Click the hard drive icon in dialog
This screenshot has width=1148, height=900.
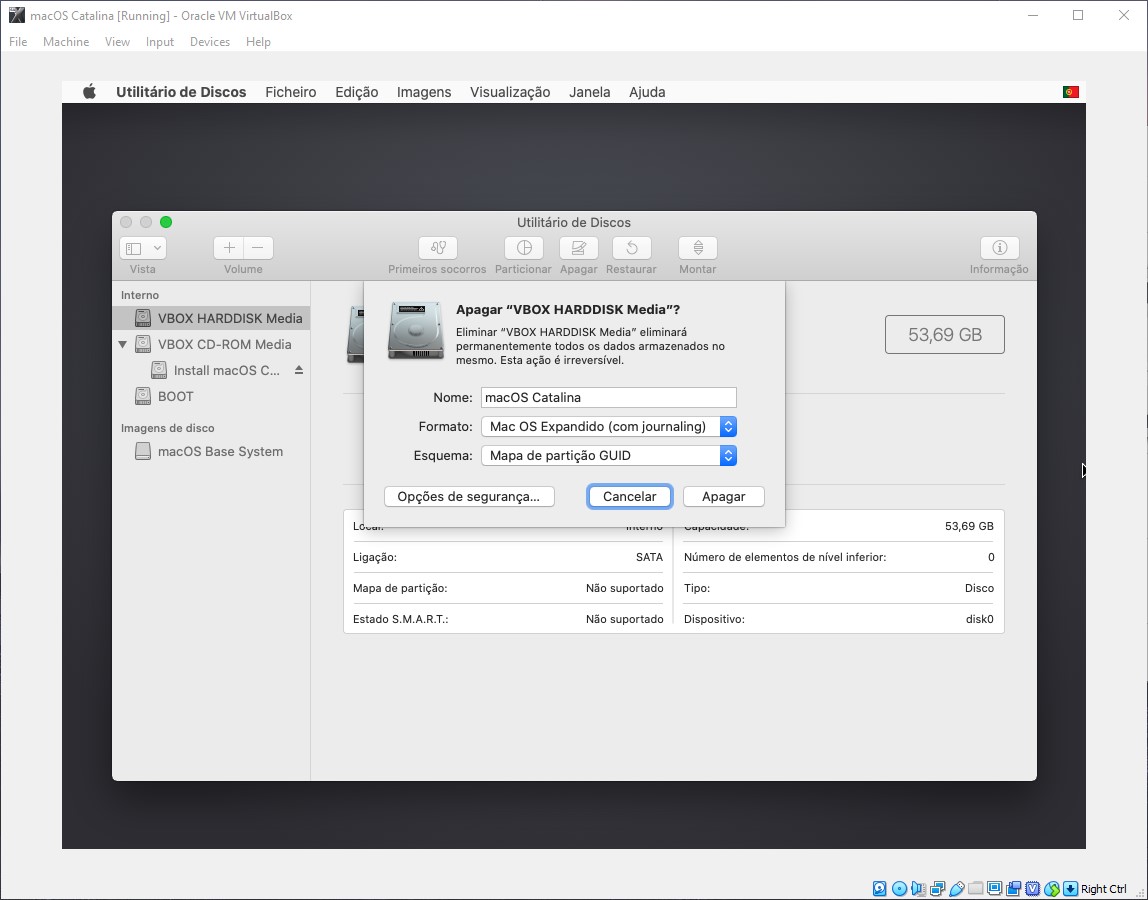pos(416,330)
